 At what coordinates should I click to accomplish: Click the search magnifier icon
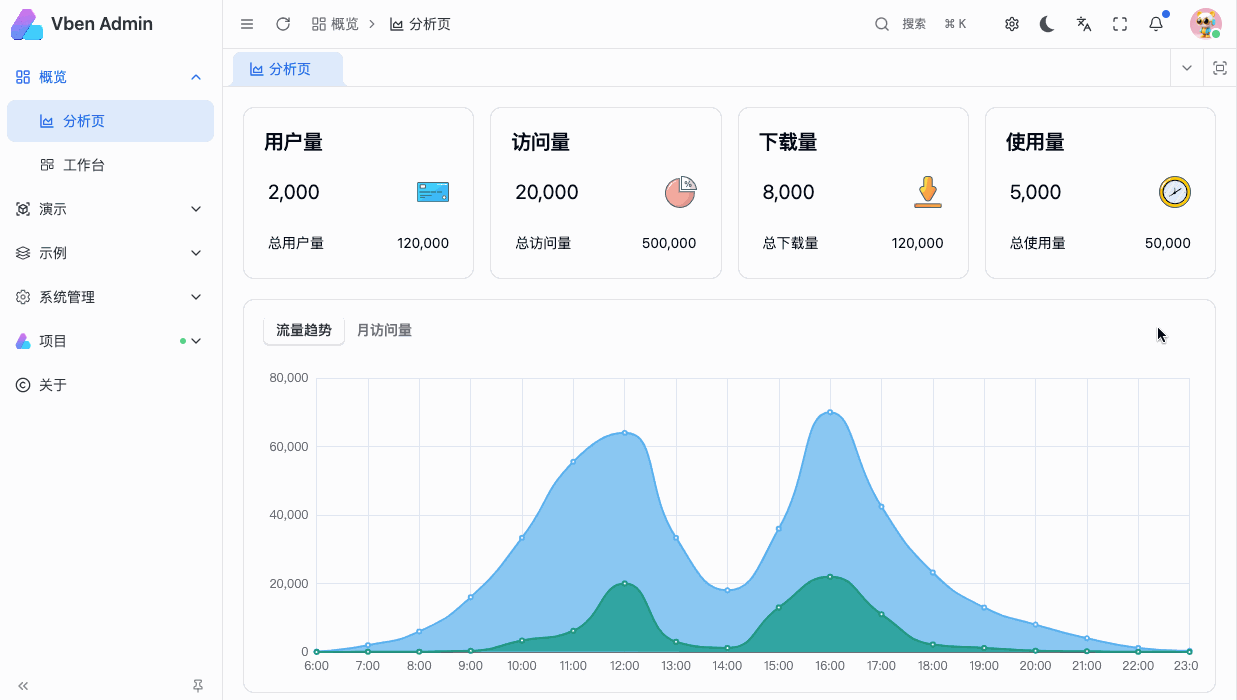[882, 24]
